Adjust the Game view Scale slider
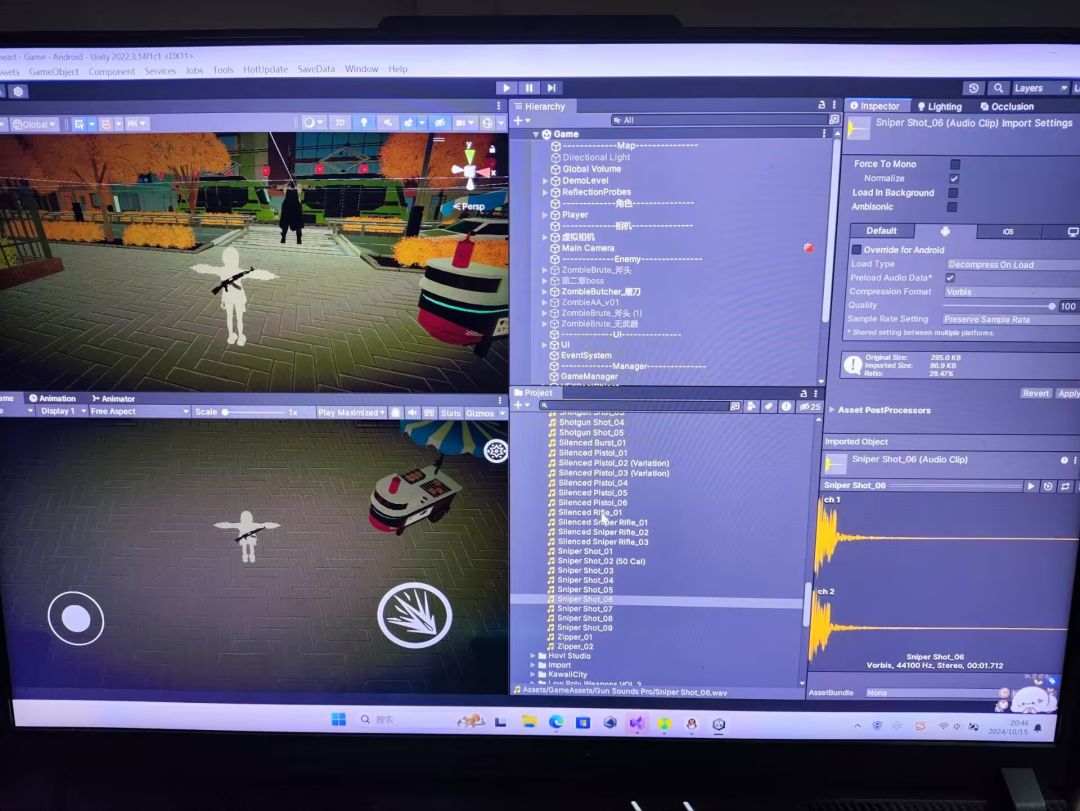Screen dimensions: 1080x811 tap(254, 412)
